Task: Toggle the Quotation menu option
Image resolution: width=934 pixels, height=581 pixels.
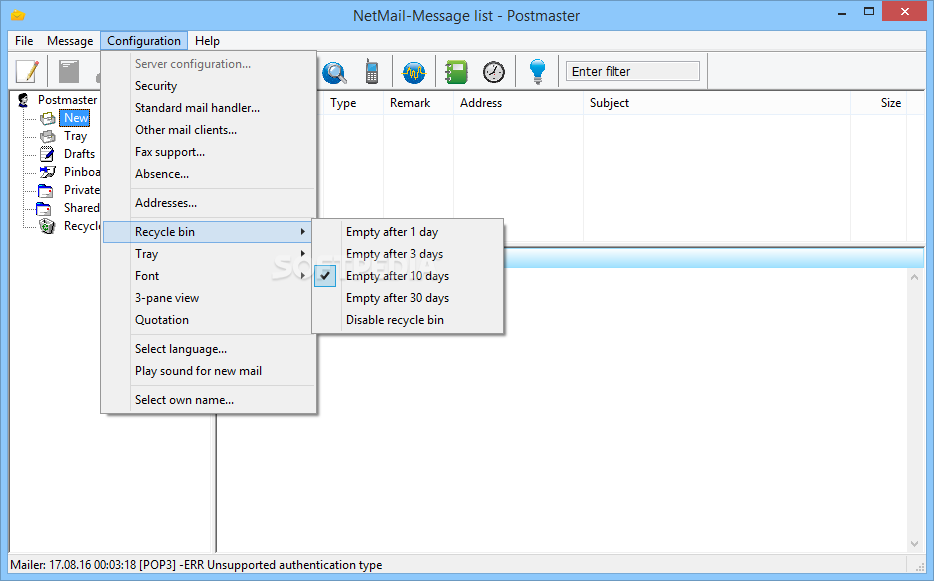Action: [208, 320]
